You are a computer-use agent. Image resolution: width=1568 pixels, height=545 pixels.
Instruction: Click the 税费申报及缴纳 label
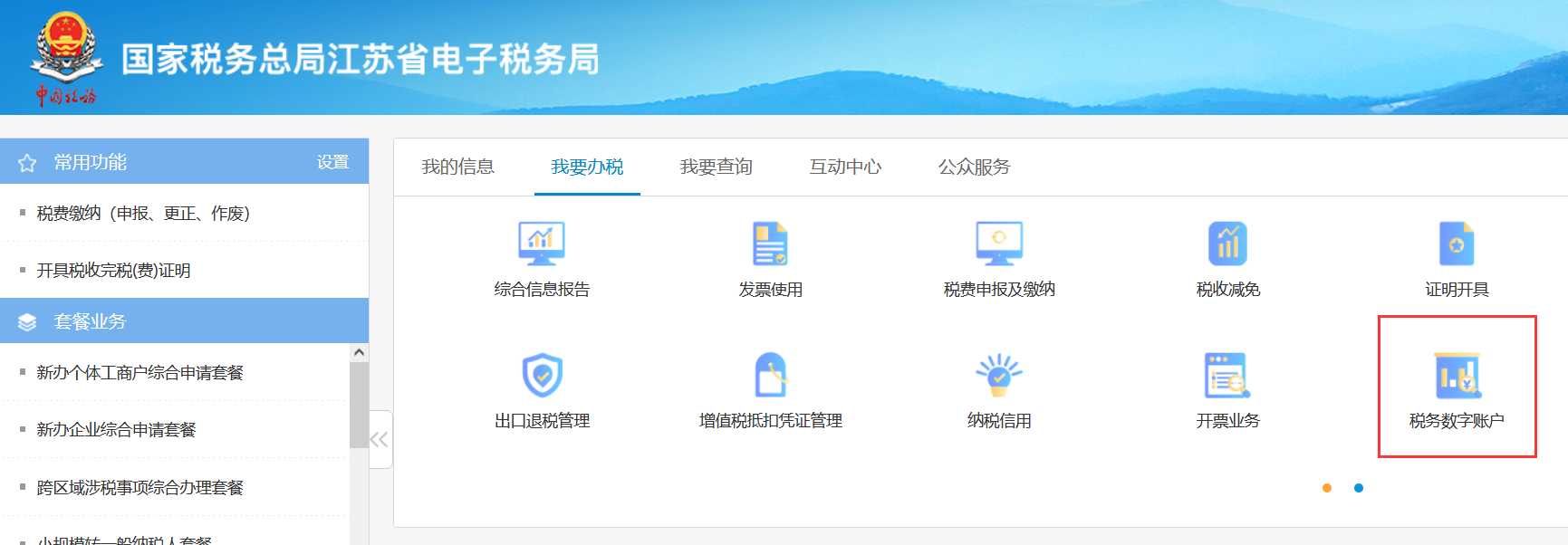[x=999, y=290]
